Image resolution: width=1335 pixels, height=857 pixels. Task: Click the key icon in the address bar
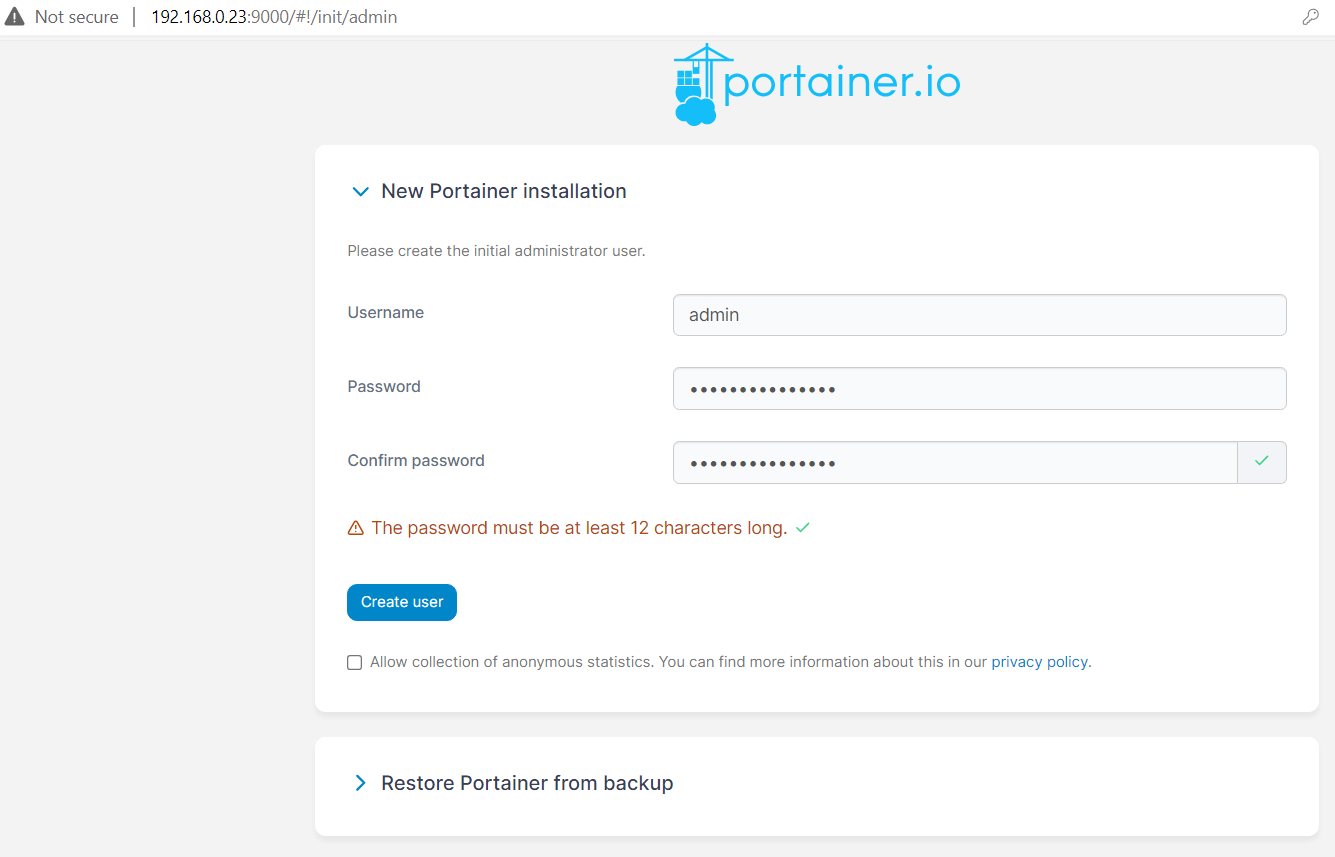[x=1310, y=16]
